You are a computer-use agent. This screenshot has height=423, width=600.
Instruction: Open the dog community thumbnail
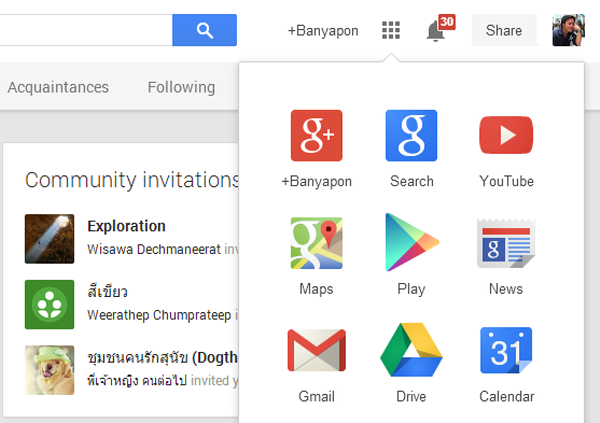49,370
